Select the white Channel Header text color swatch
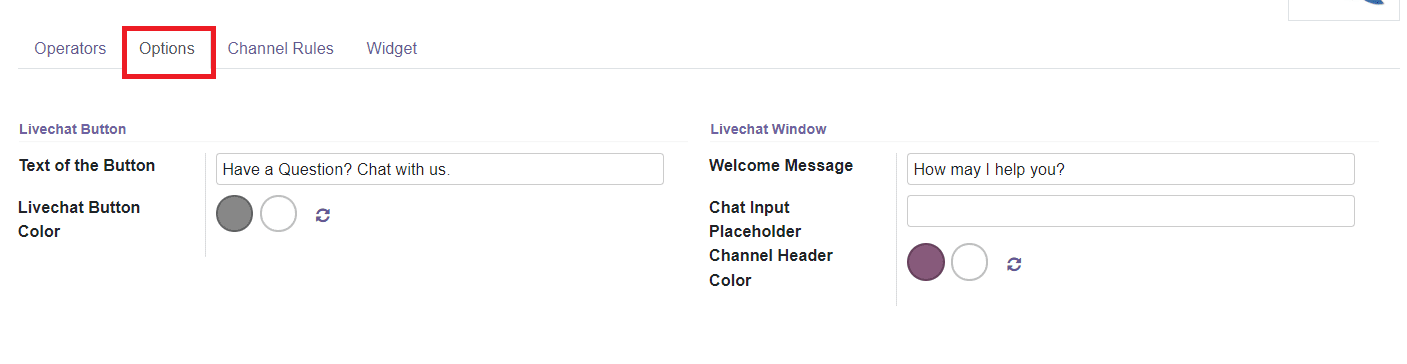 (x=970, y=262)
